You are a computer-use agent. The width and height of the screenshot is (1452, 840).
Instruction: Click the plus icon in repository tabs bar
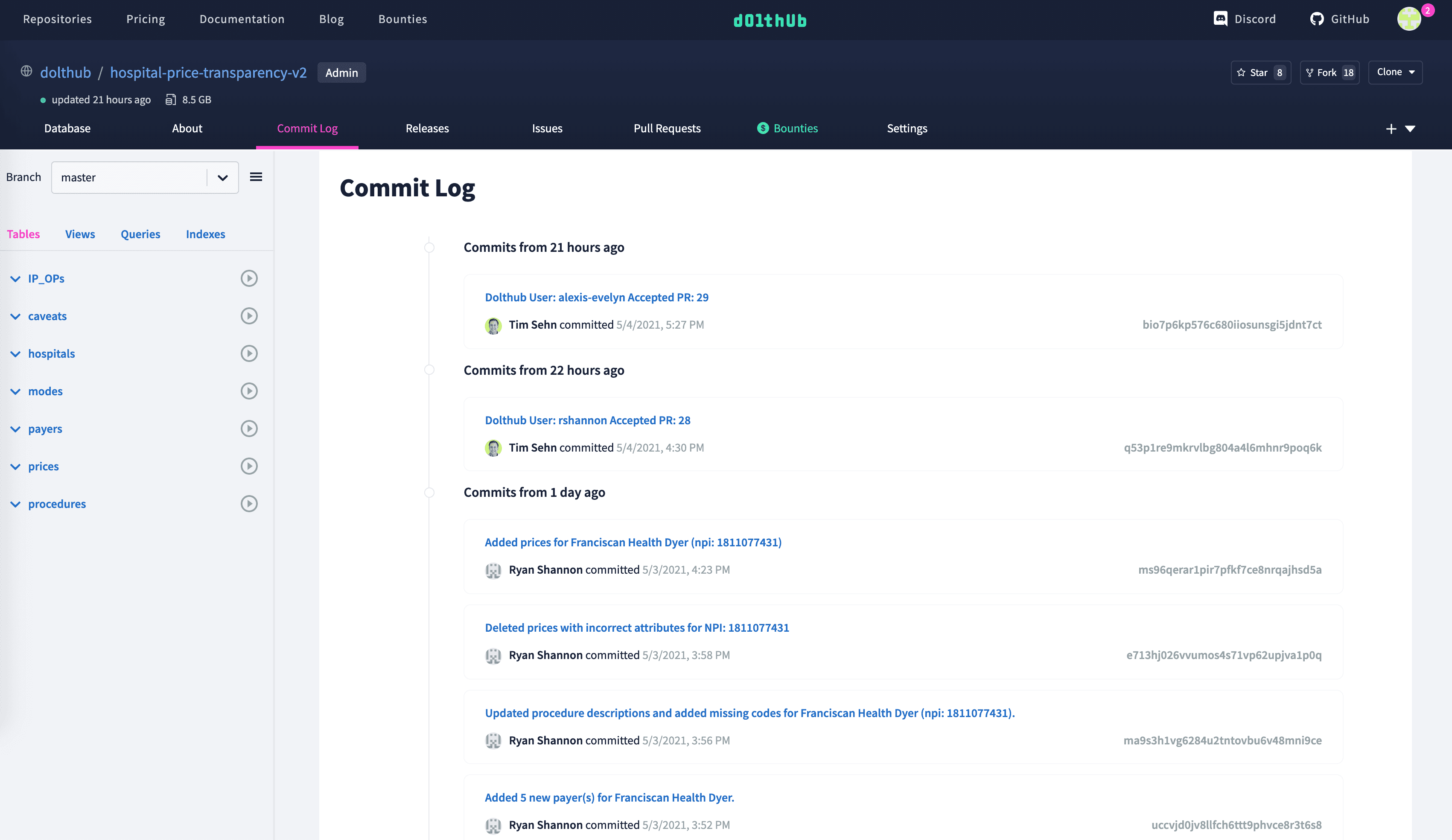(1391, 128)
